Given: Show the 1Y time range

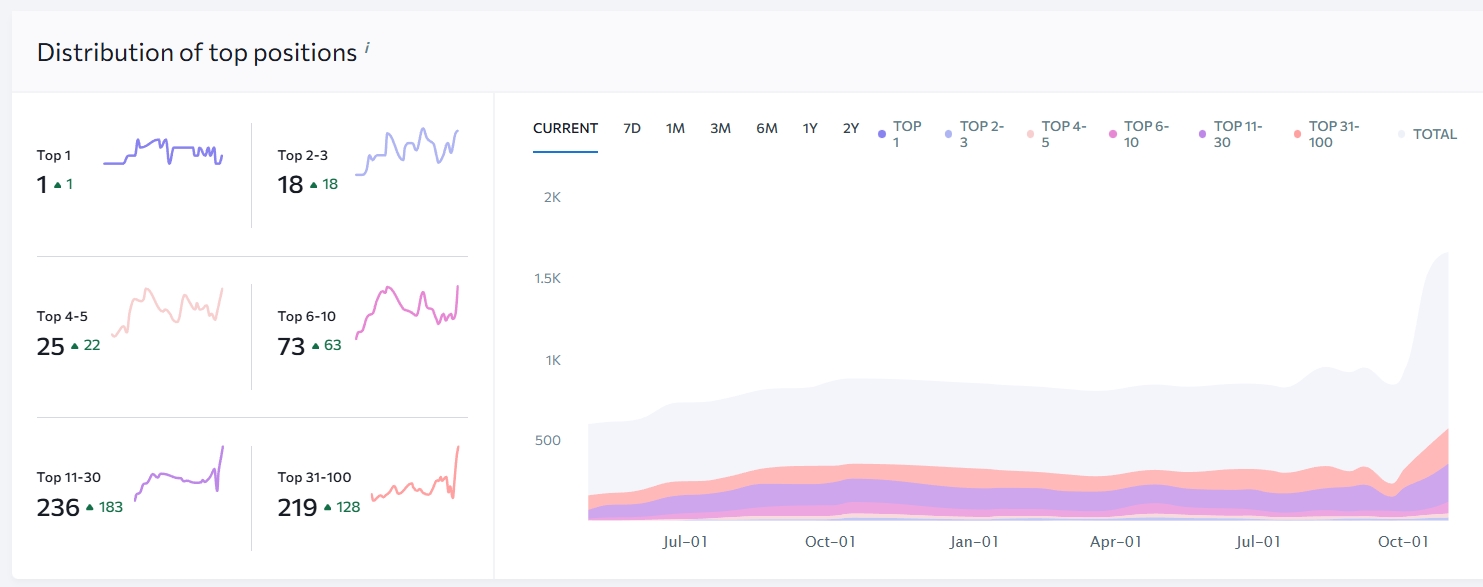Looking at the screenshot, I should pos(810,129).
